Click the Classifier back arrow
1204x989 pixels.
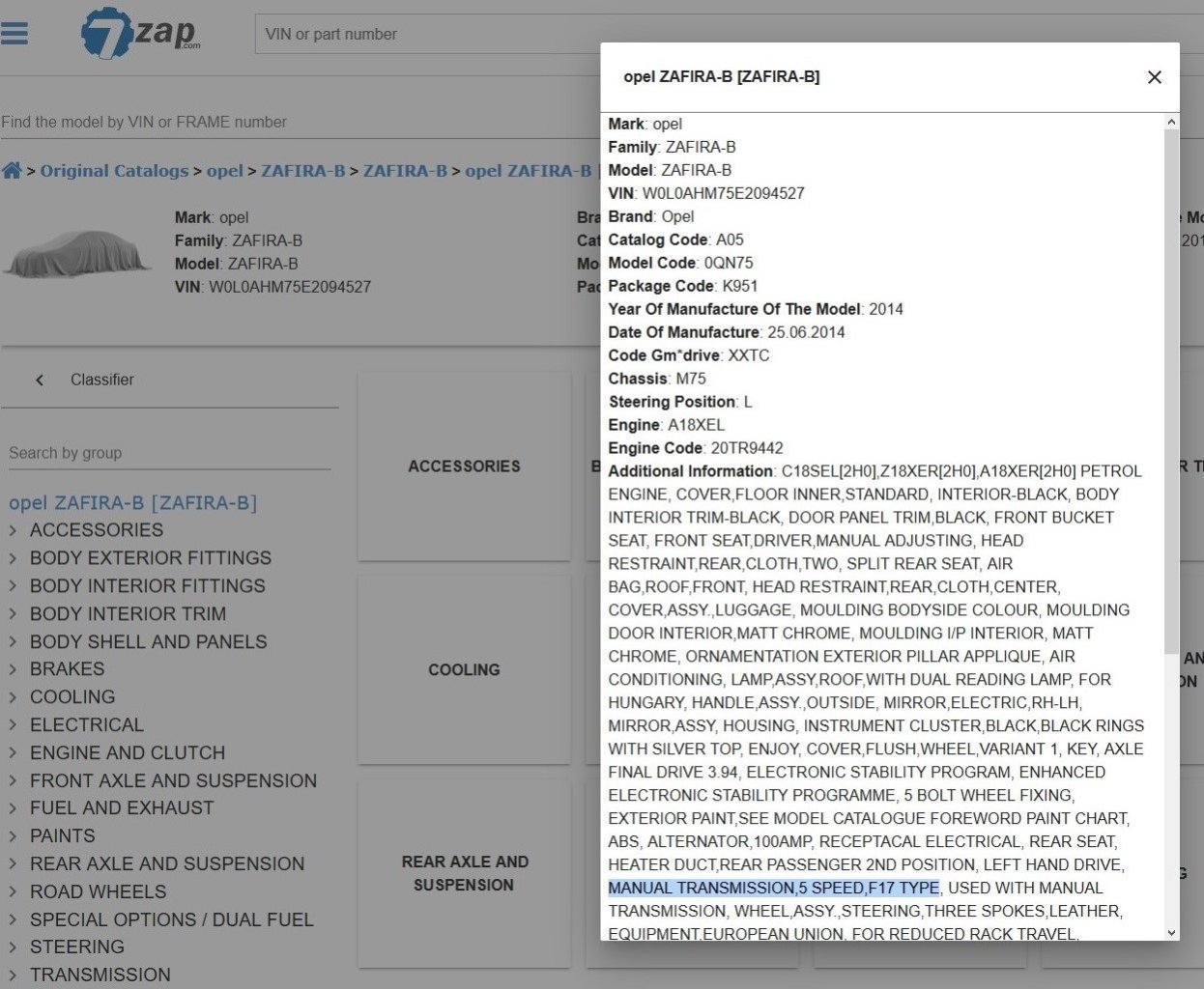point(40,381)
